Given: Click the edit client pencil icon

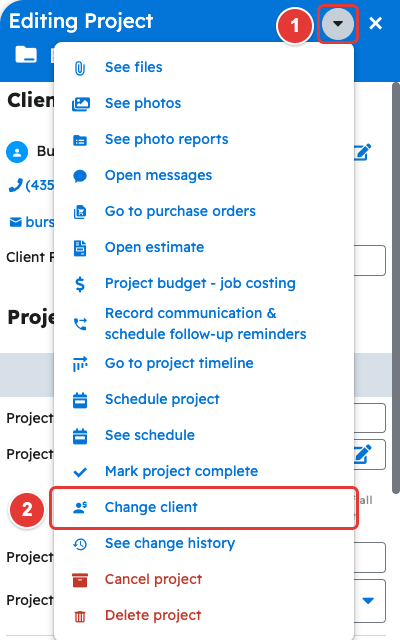Looking at the screenshot, I should (x=362, y=152).
